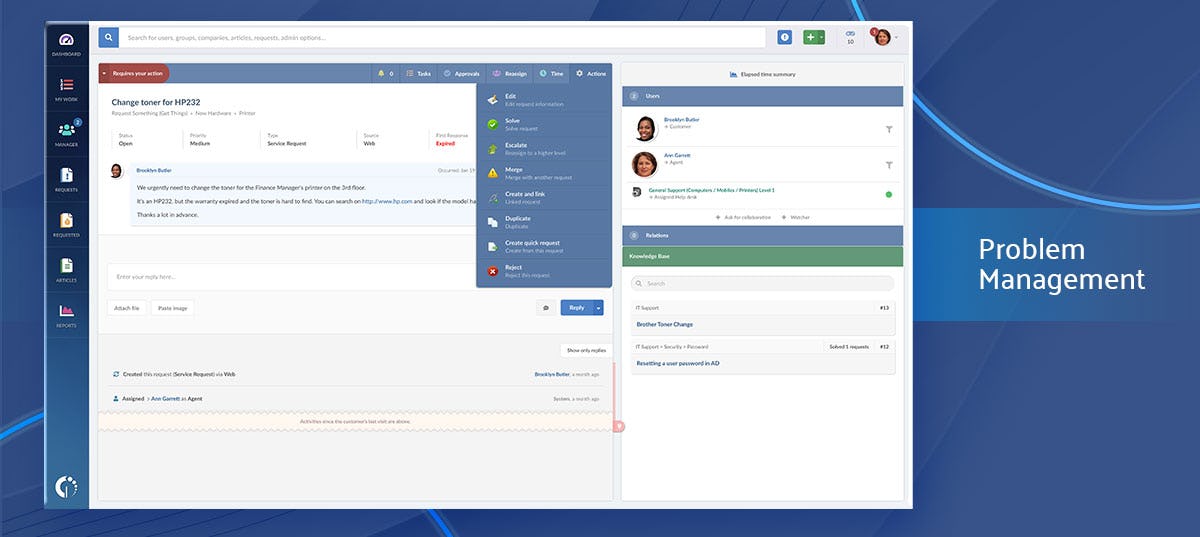Screen dimensions: 1200x537
Task: Click the main search input field
Action: pos(444,37)
